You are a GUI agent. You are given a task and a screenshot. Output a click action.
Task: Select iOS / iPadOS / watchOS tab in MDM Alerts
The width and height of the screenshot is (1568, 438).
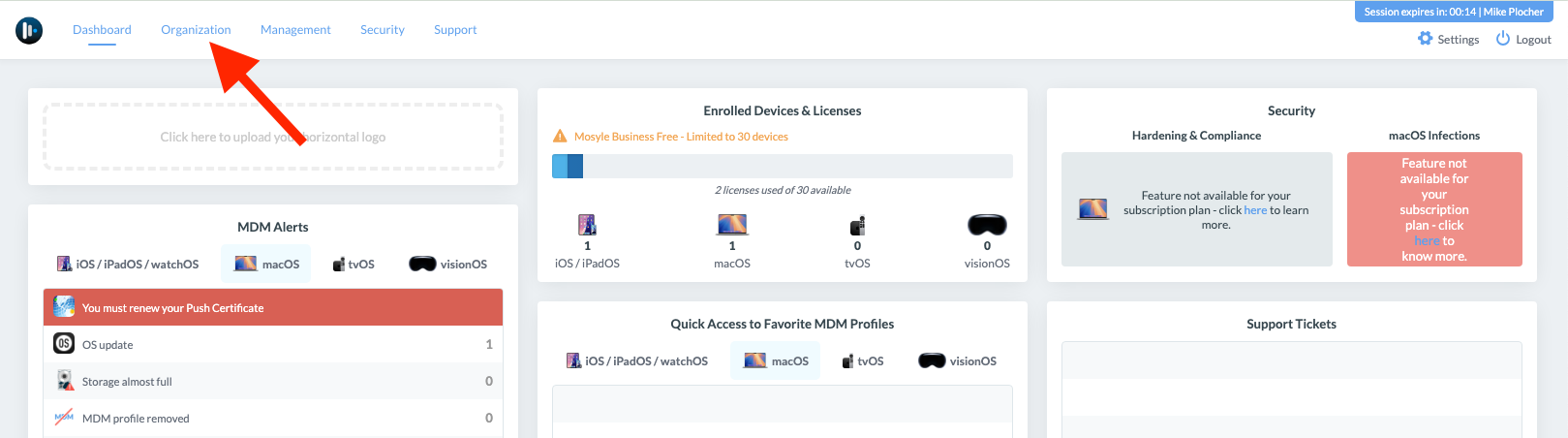(x=128, y=264)
